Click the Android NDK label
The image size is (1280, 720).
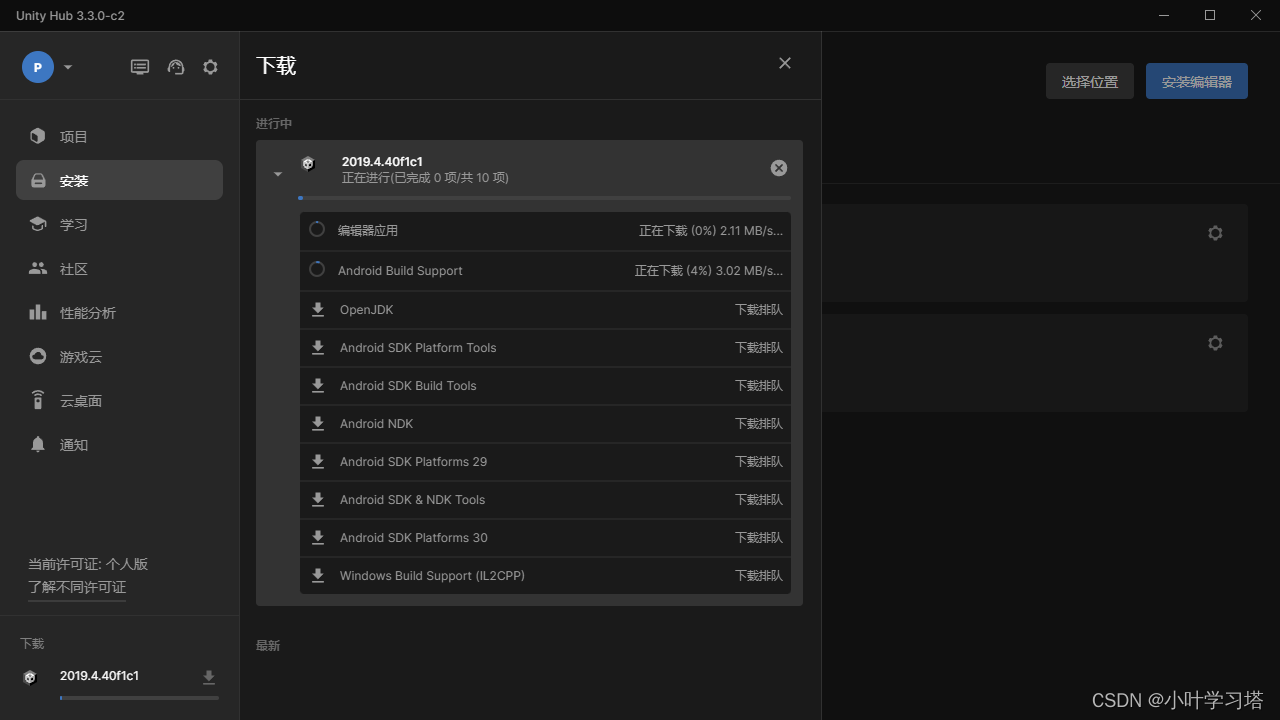tap(376, 424)
